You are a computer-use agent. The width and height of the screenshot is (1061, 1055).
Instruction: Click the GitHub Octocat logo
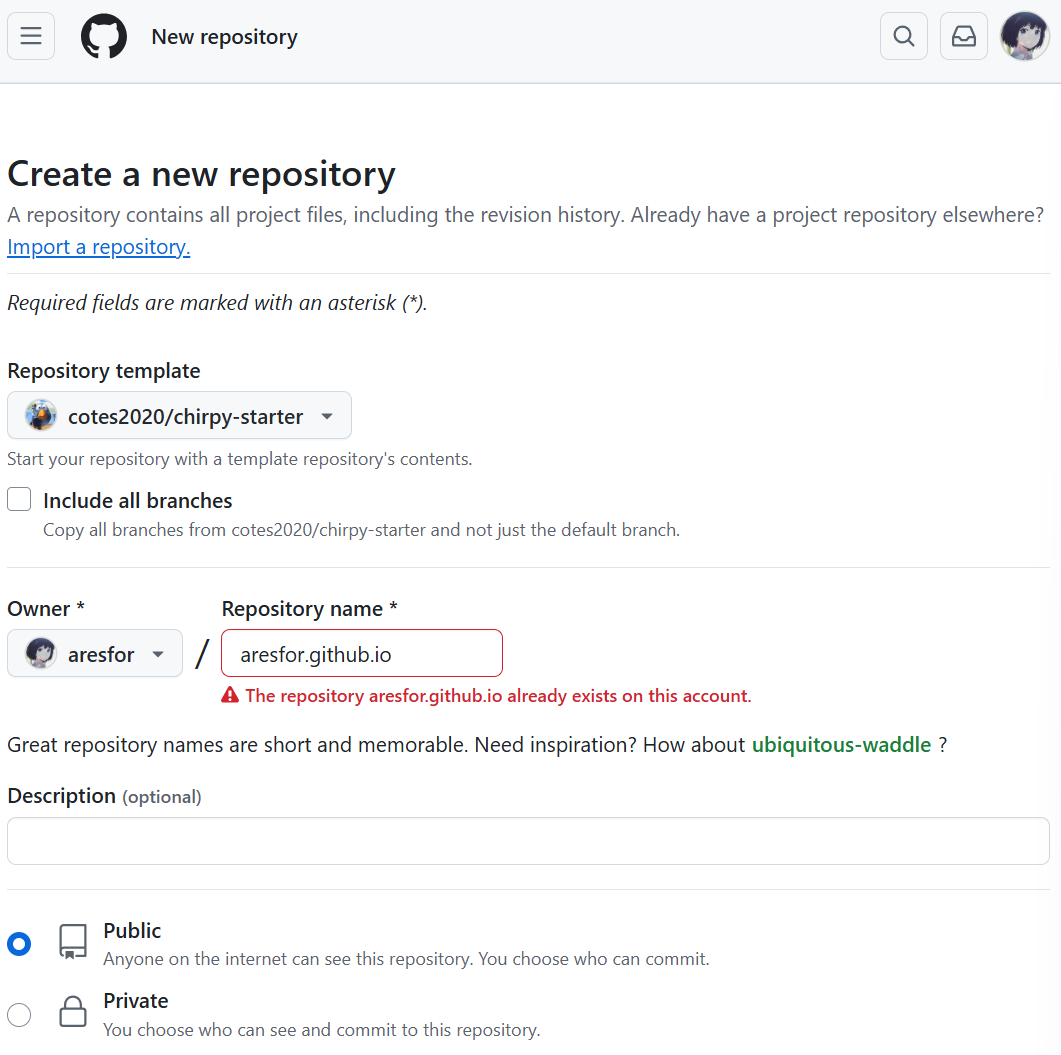click(x=104, y=36)
